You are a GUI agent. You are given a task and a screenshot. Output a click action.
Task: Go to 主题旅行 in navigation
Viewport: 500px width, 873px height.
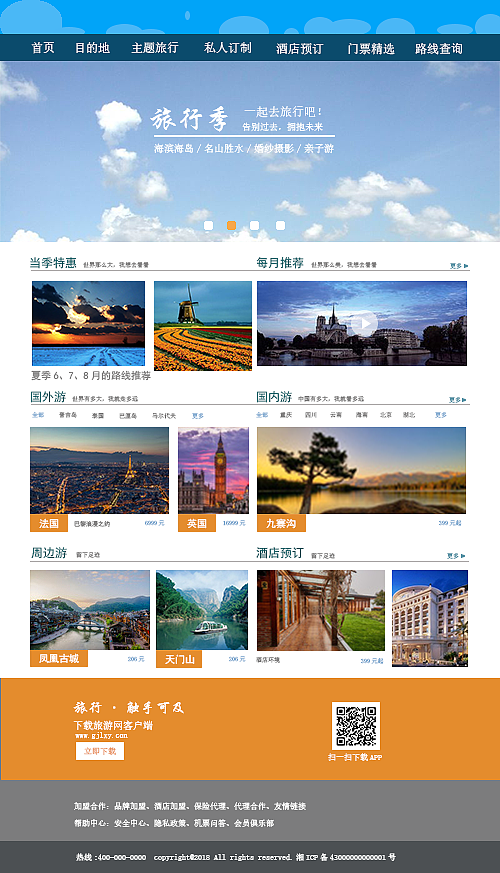tap(155, 48)
